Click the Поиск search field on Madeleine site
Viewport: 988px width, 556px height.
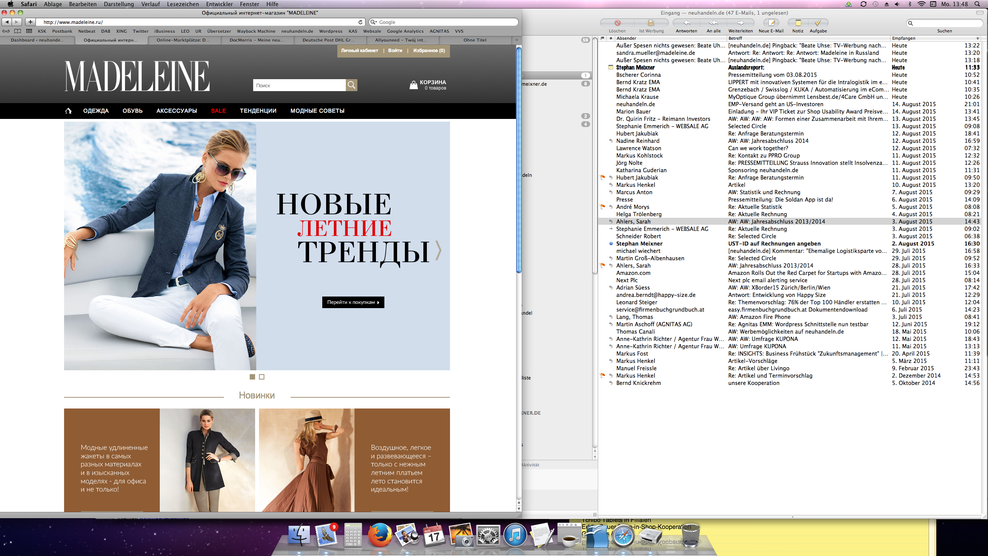click(x=299, y=84)
